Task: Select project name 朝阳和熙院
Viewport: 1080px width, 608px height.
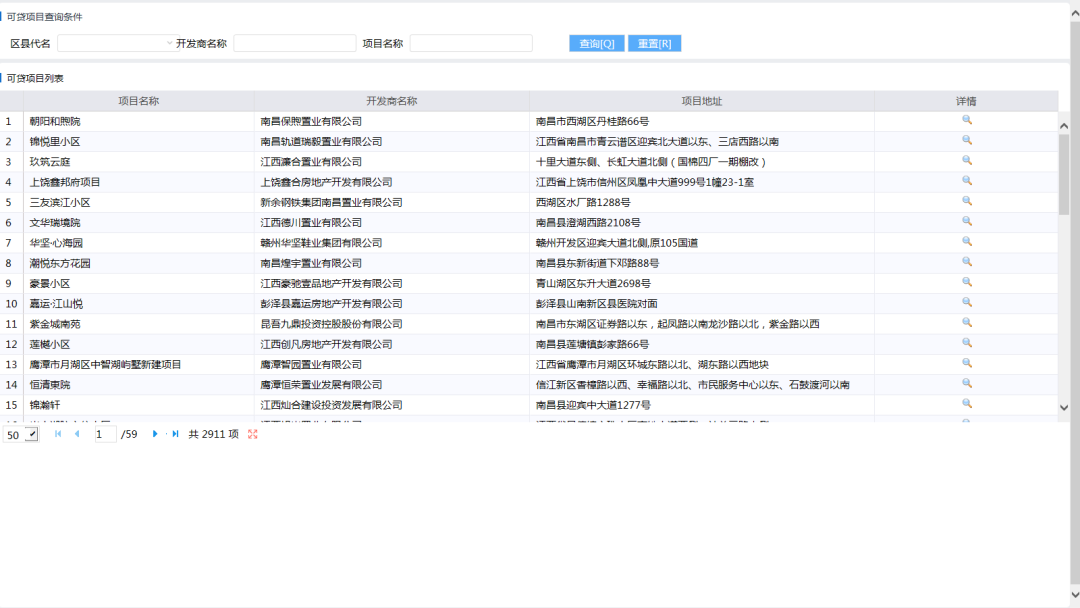Action: 54,121
